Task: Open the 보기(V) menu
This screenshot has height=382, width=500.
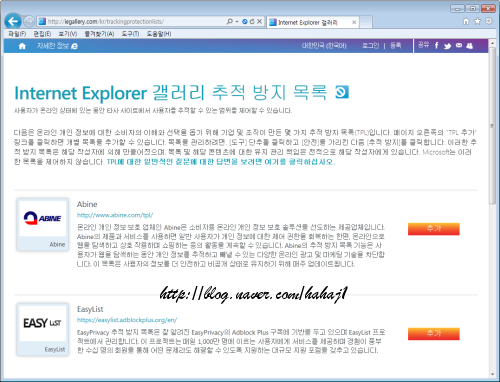Action: coord(68,34)
